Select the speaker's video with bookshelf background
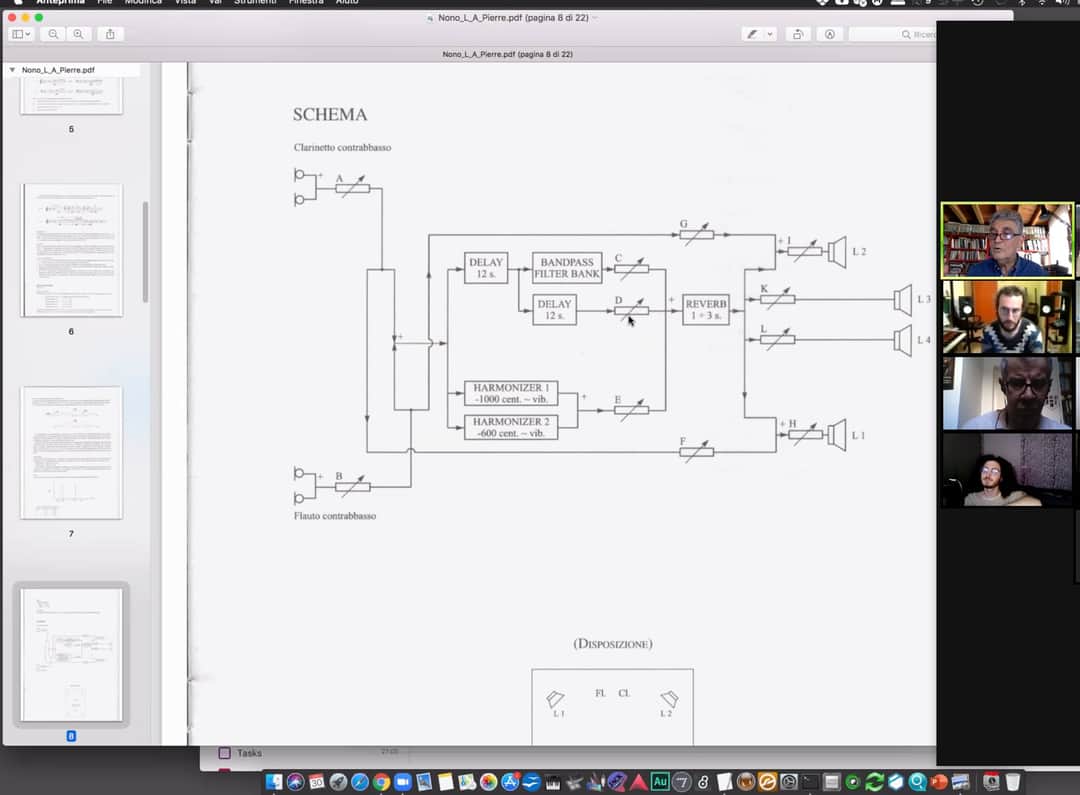Image resolution: width=1080 pixels, height=795 pixels. click(1007, 240)
